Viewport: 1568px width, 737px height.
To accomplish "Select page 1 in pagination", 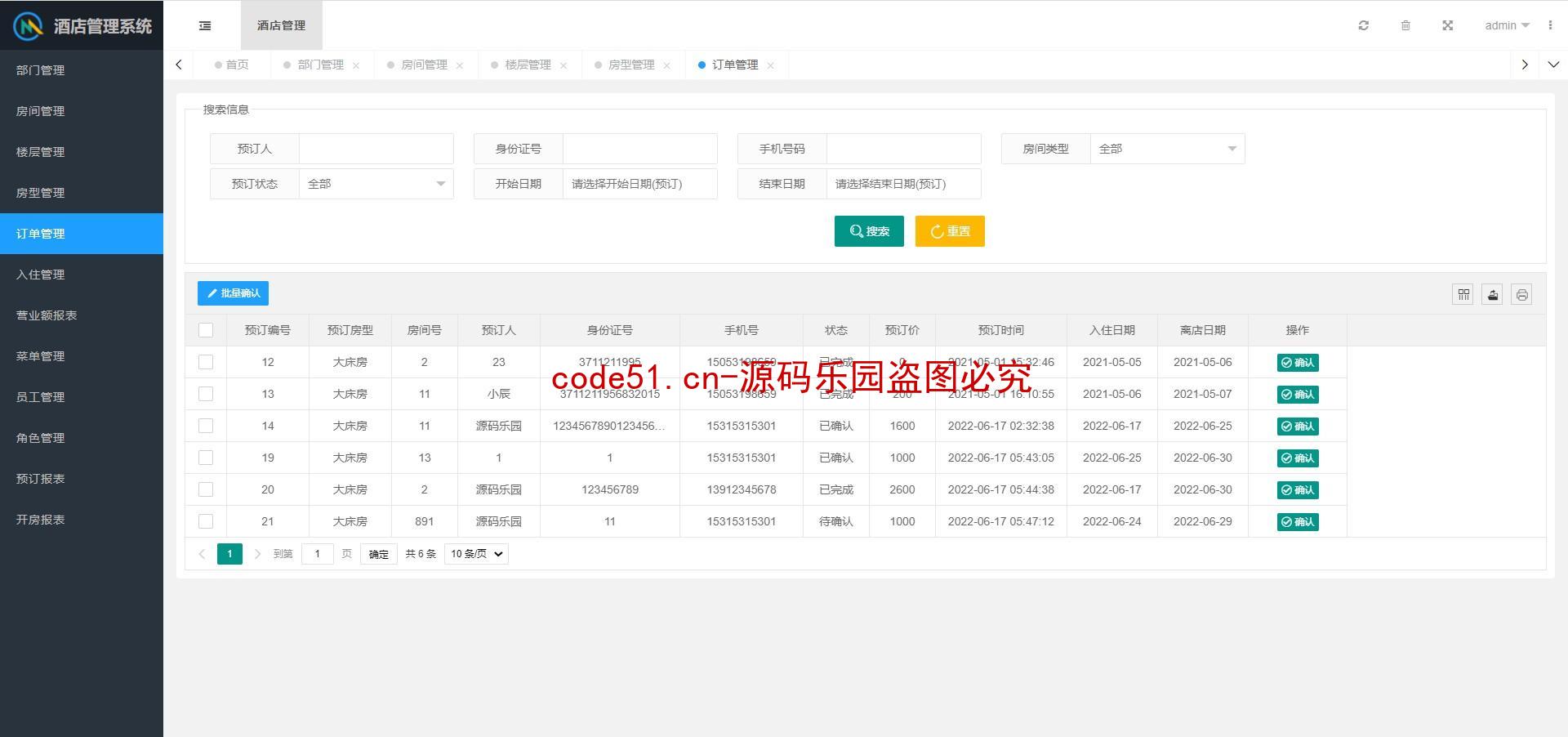I will [229, 554].
